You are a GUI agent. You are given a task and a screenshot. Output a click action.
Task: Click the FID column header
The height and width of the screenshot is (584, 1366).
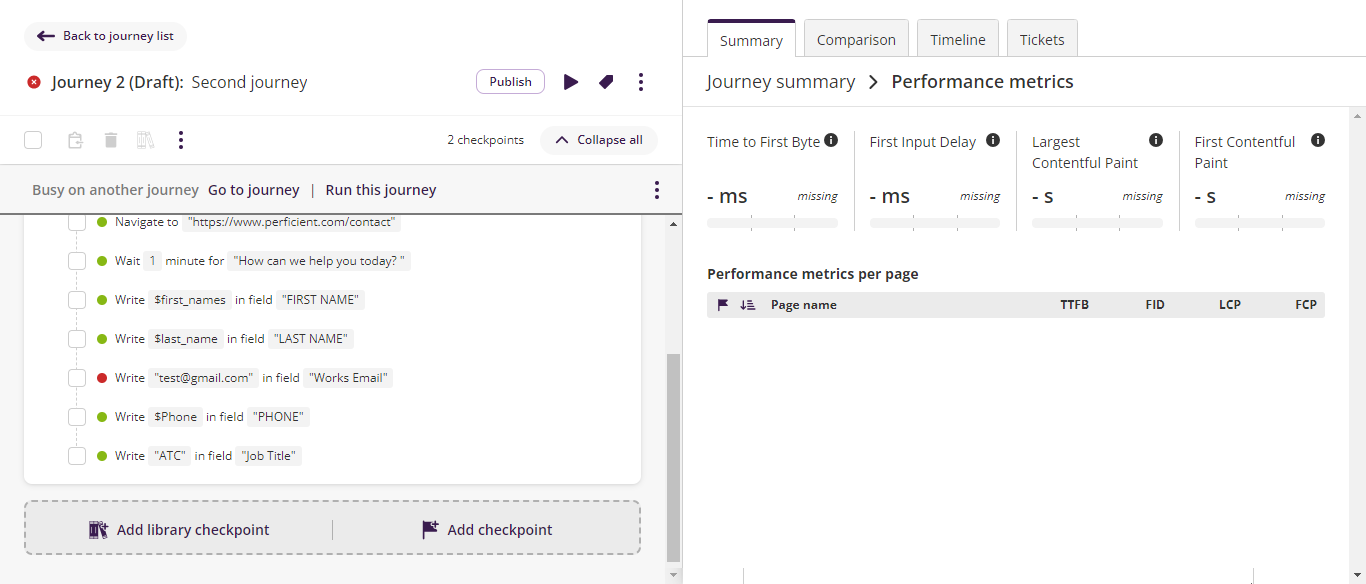click(x=1155, y=305)
